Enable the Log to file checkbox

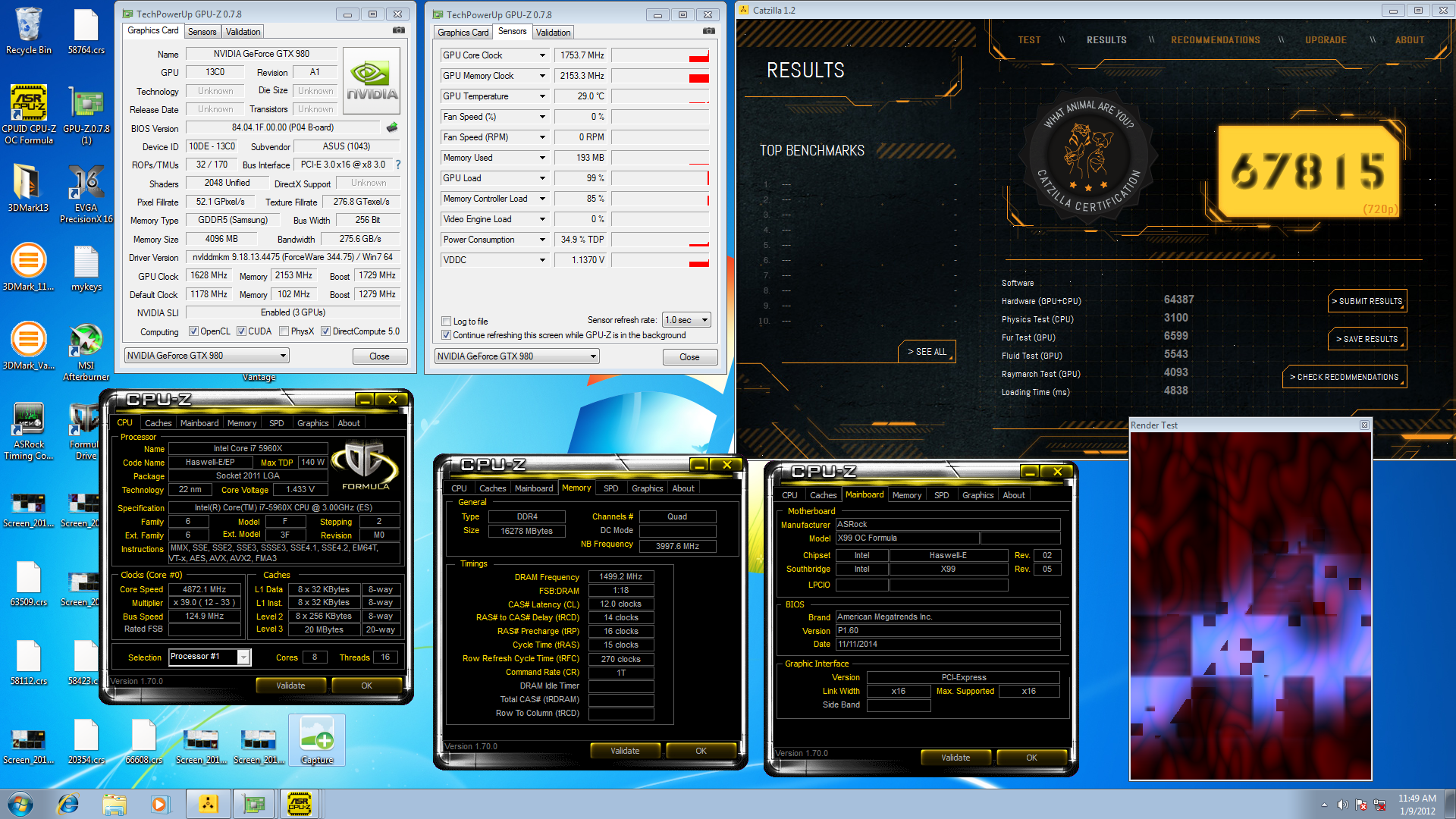coord(447,322)
